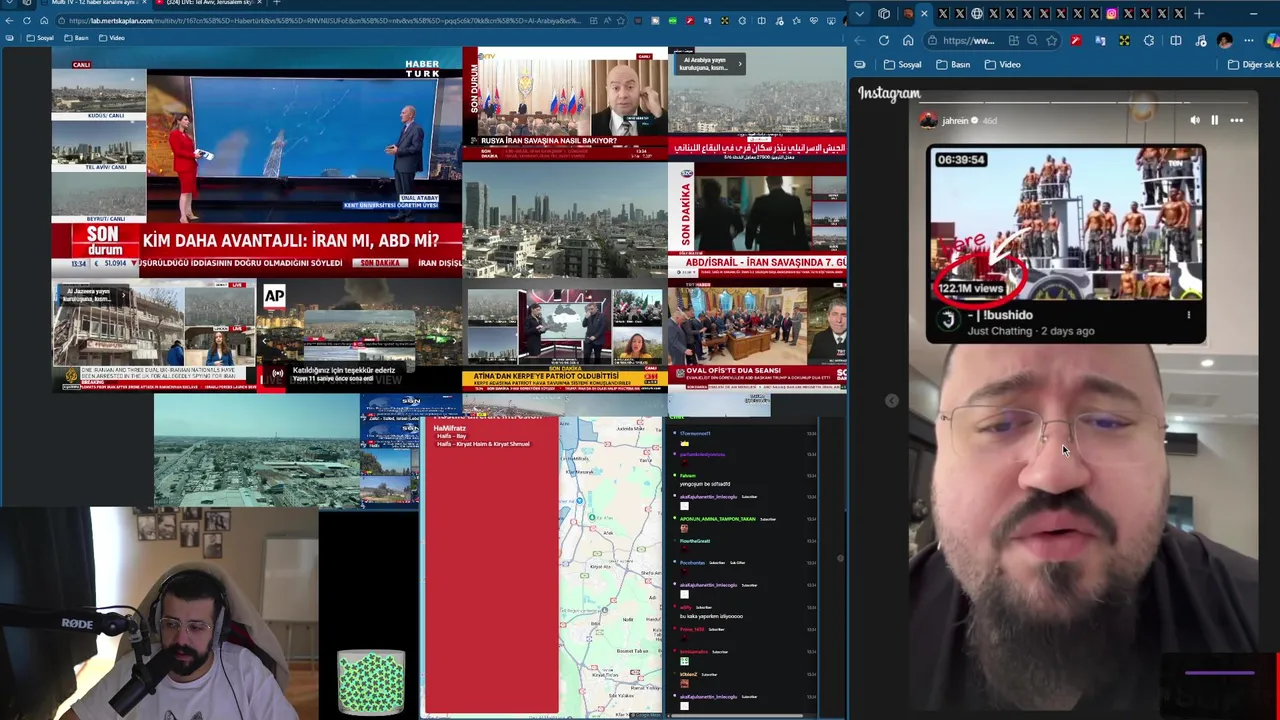Toggle split screen in right browser

coord(1176,41)
